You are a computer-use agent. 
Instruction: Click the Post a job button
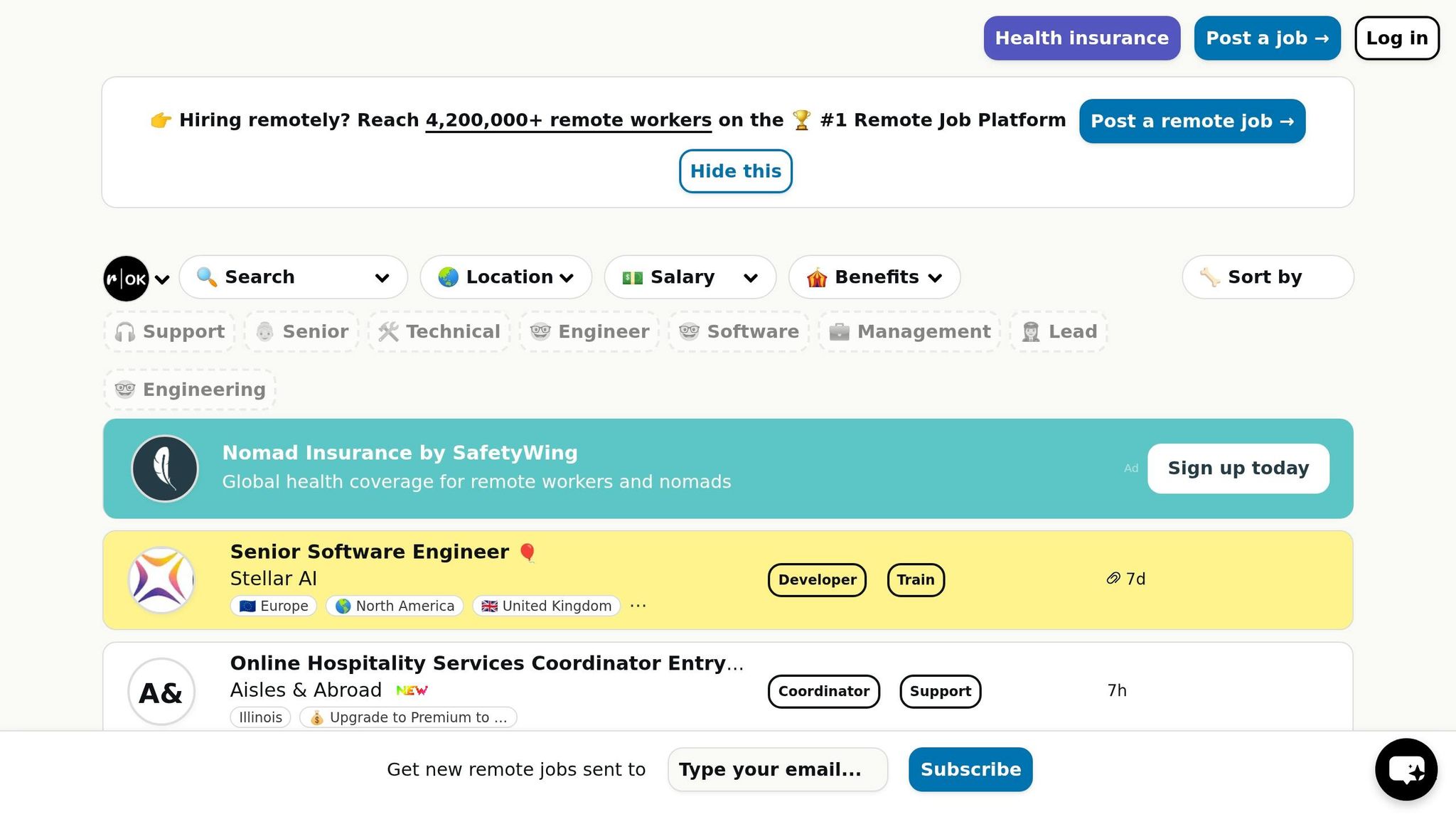[x=1268, y=38]
